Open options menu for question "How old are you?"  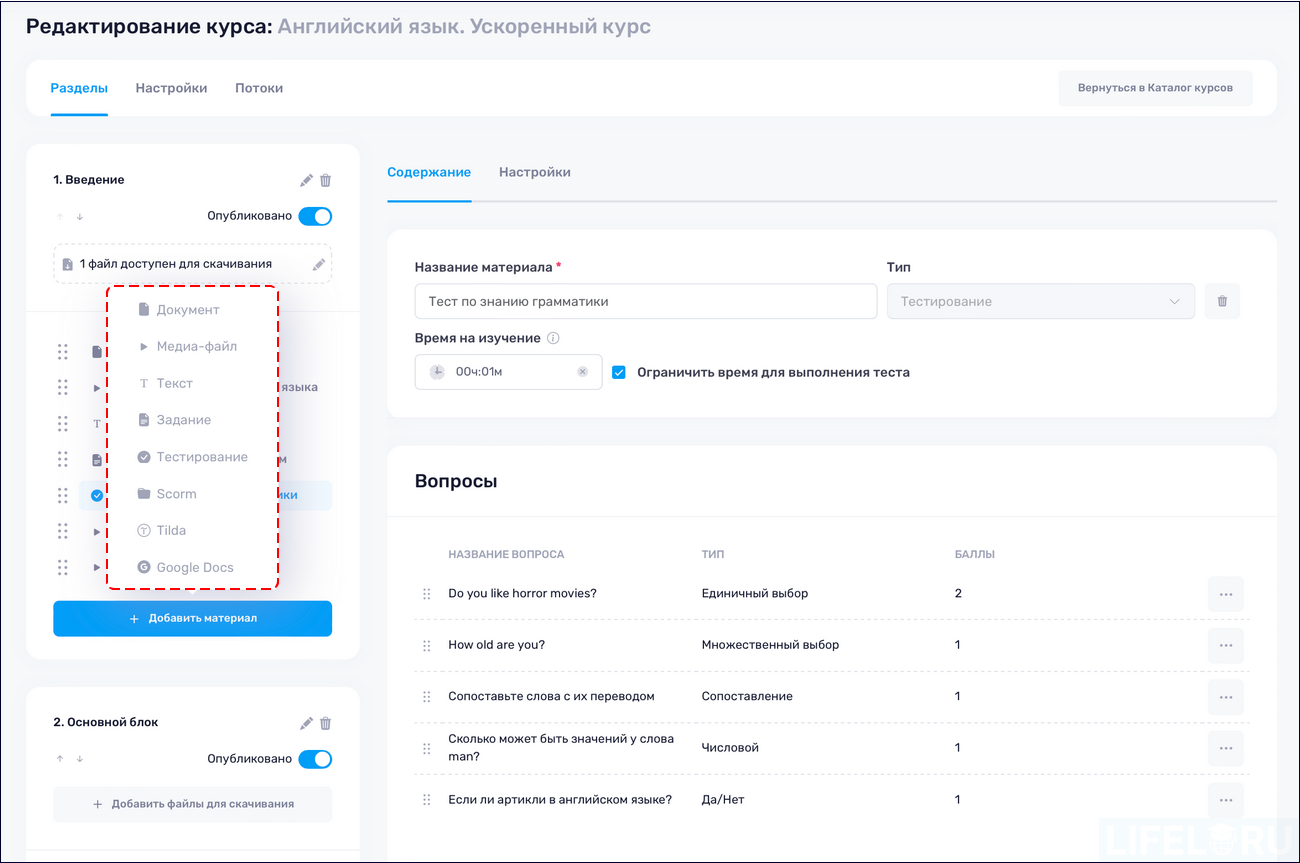click(x=1226, y=645)
